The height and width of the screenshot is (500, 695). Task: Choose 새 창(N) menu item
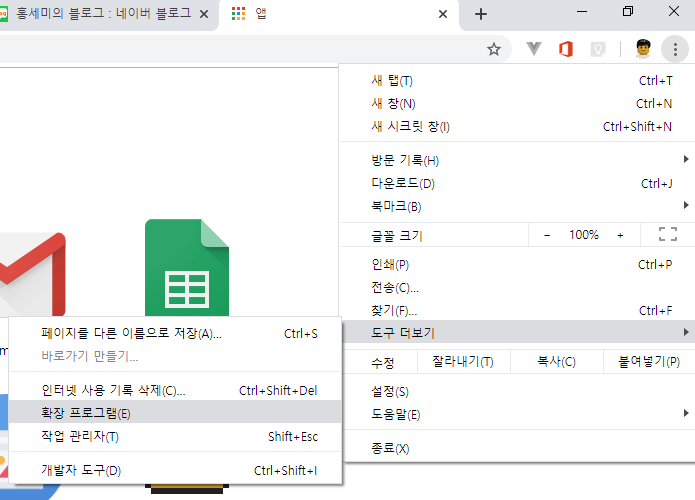517,104
